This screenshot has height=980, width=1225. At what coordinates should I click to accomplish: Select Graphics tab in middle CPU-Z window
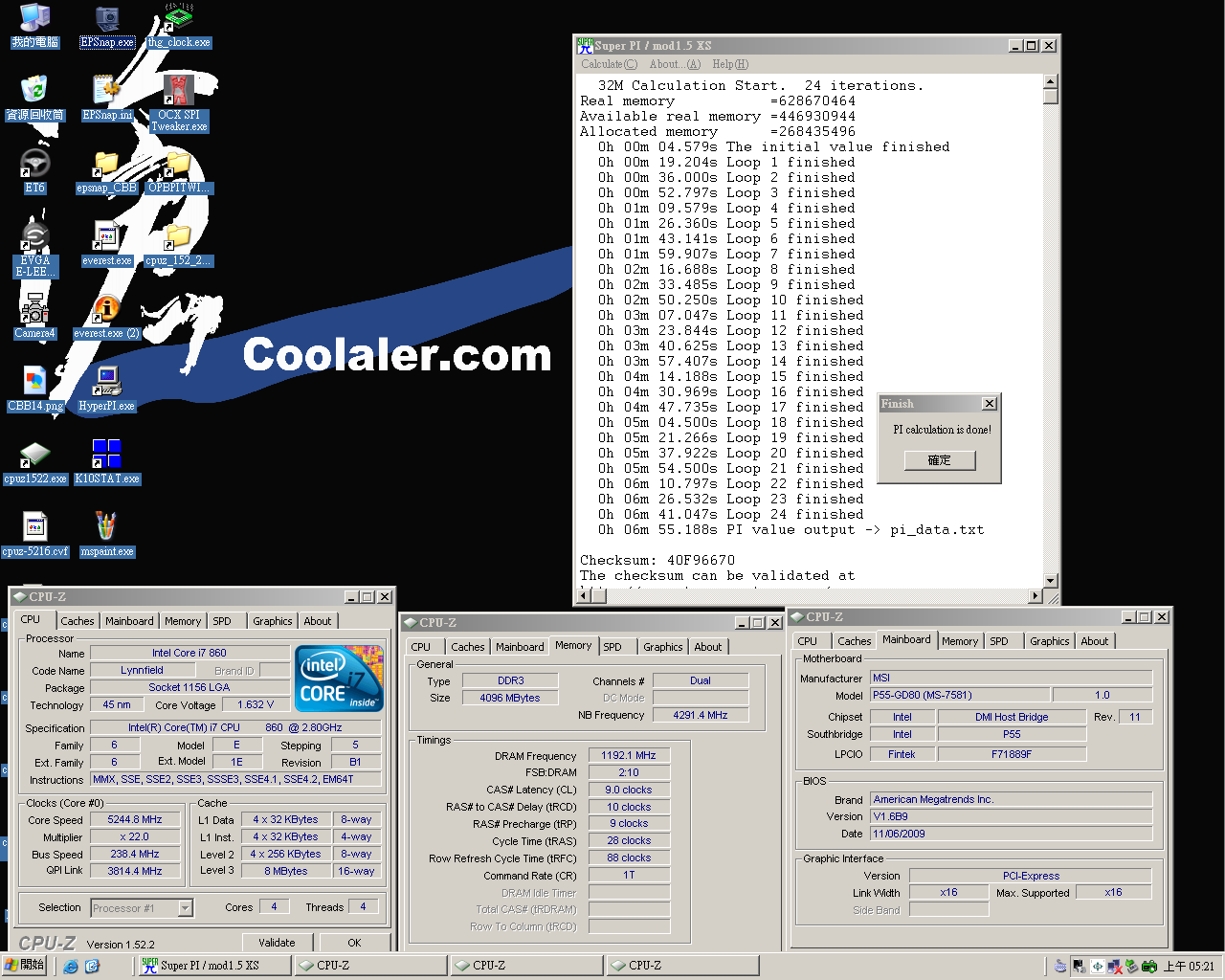coord(663,647)
